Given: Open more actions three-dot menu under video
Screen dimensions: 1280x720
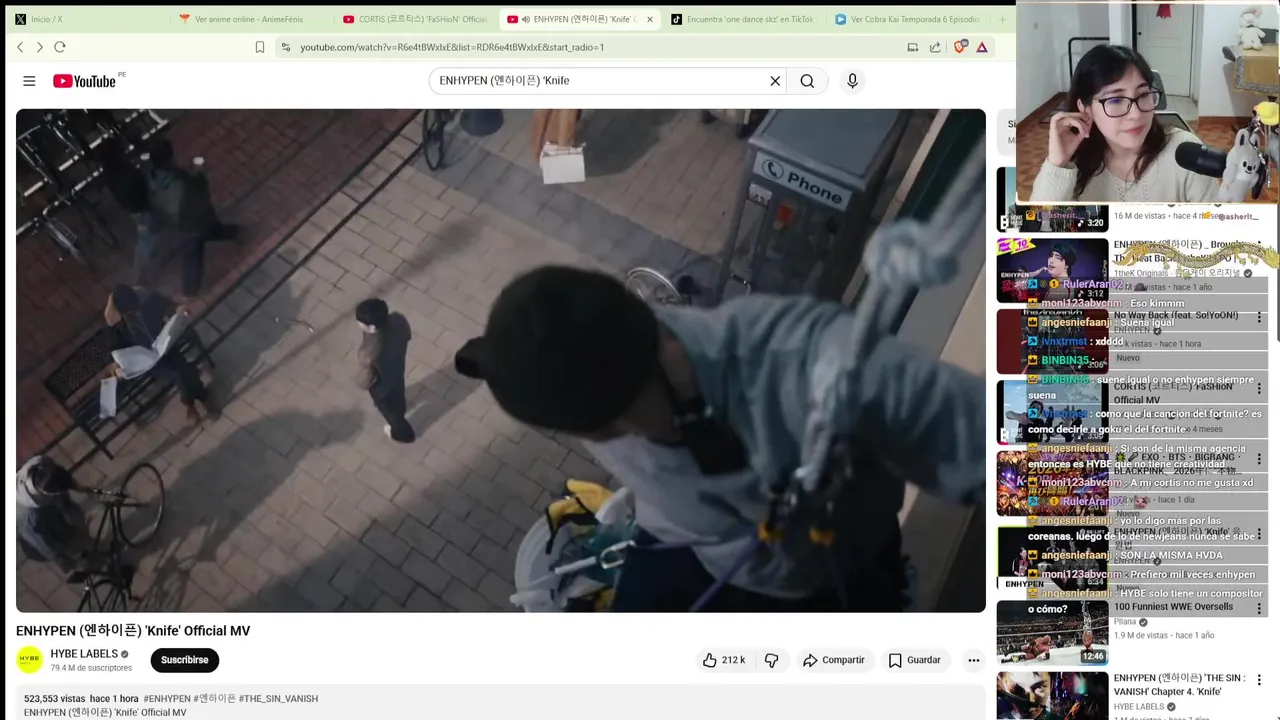Looking at the screenshot, I should pos(973,660).
